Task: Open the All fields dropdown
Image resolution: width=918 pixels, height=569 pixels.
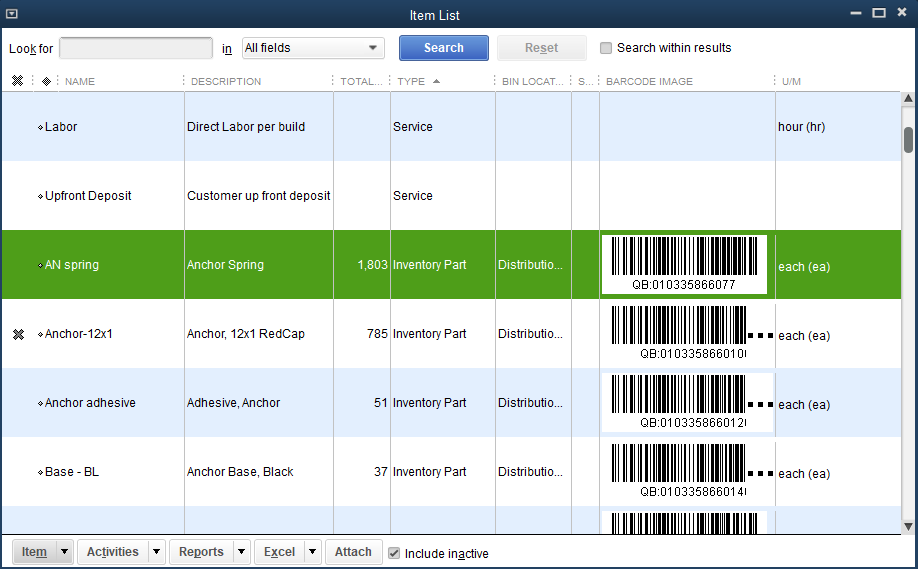Action: coord(313,48)
